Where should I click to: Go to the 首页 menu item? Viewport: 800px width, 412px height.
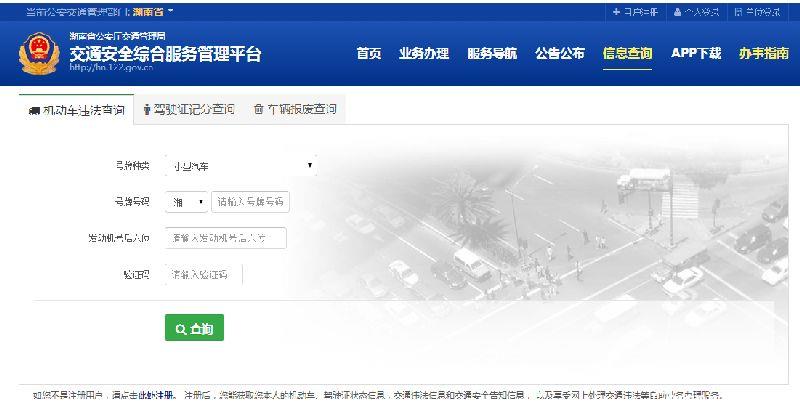point(369,53)
